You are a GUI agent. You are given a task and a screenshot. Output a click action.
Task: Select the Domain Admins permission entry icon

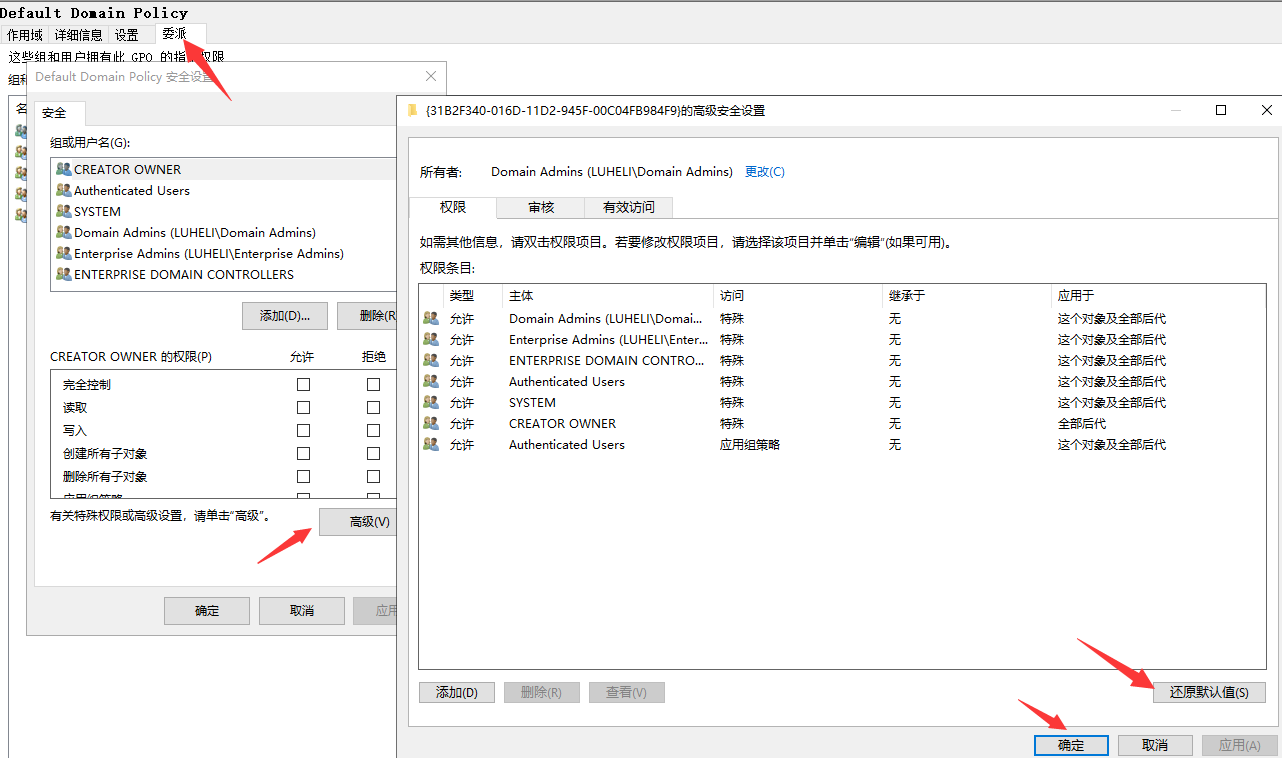pyautogui.click(x=431, y=318)
